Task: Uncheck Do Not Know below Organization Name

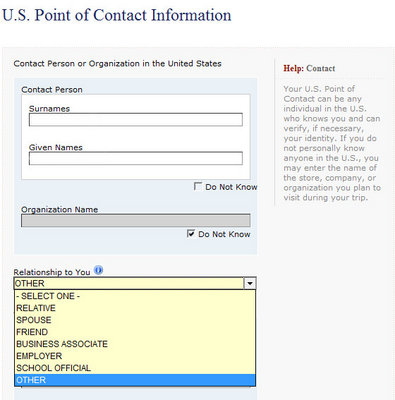Action: click(x=191, y=234)
